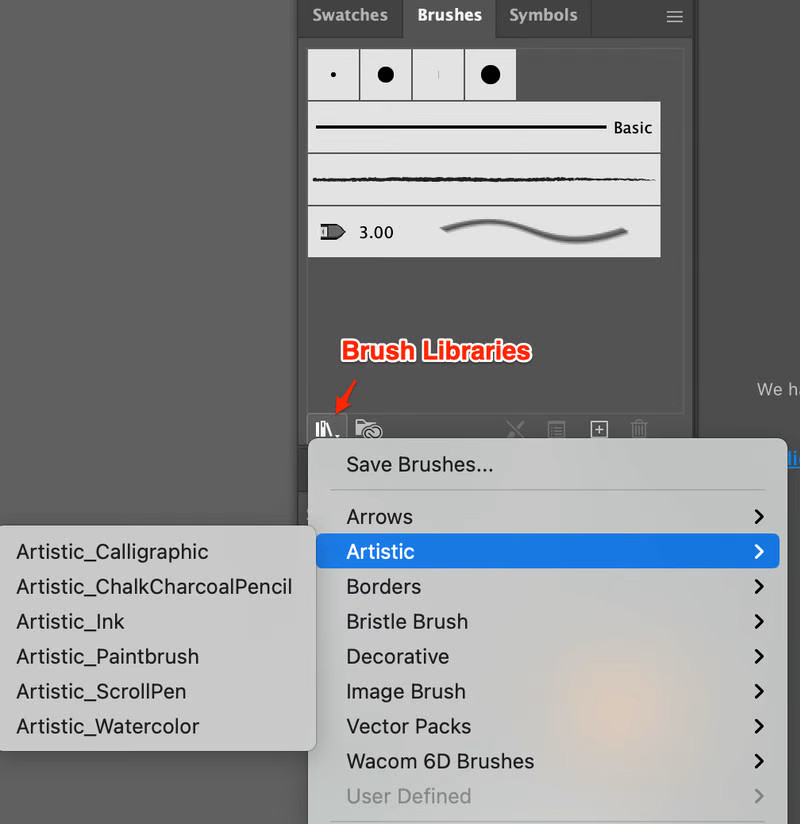Click the Libraries Panel cloud folder icon

pyautogui.click(x=369, y=430)
